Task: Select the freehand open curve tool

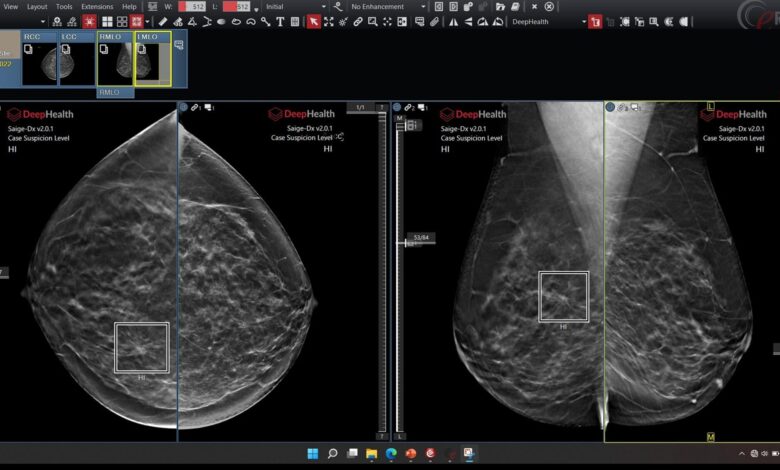Action: [x=251, y=21]
